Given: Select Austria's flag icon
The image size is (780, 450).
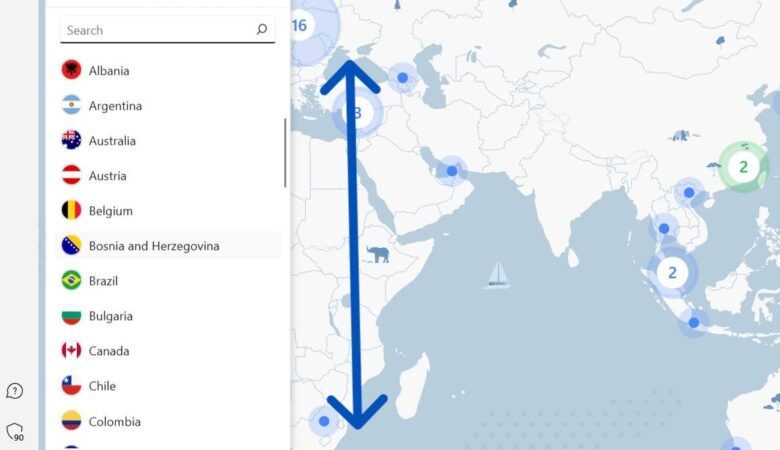Looking at the screenshot, I should pos(71,175).
